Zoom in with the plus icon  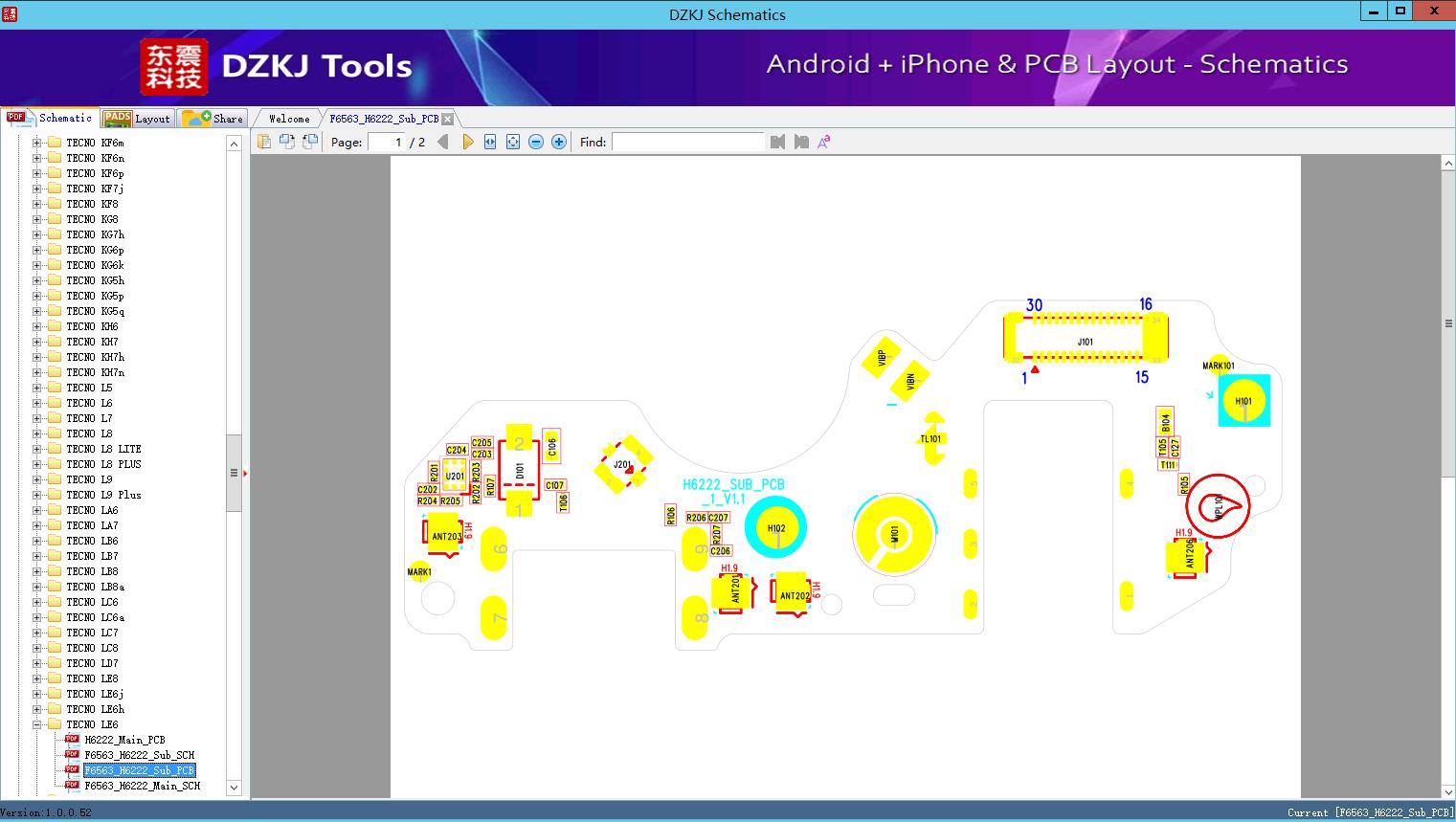(559, 142)
